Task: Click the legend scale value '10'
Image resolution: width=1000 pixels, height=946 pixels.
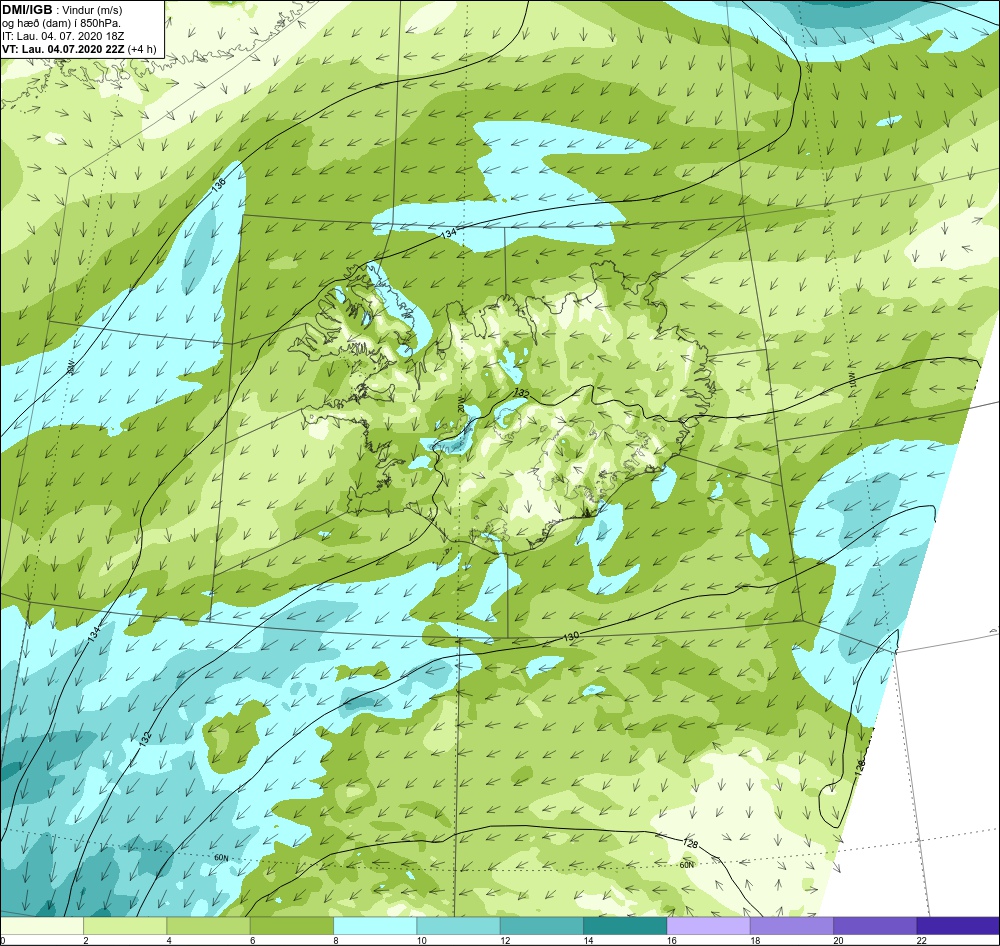Action: click(421, 940)
